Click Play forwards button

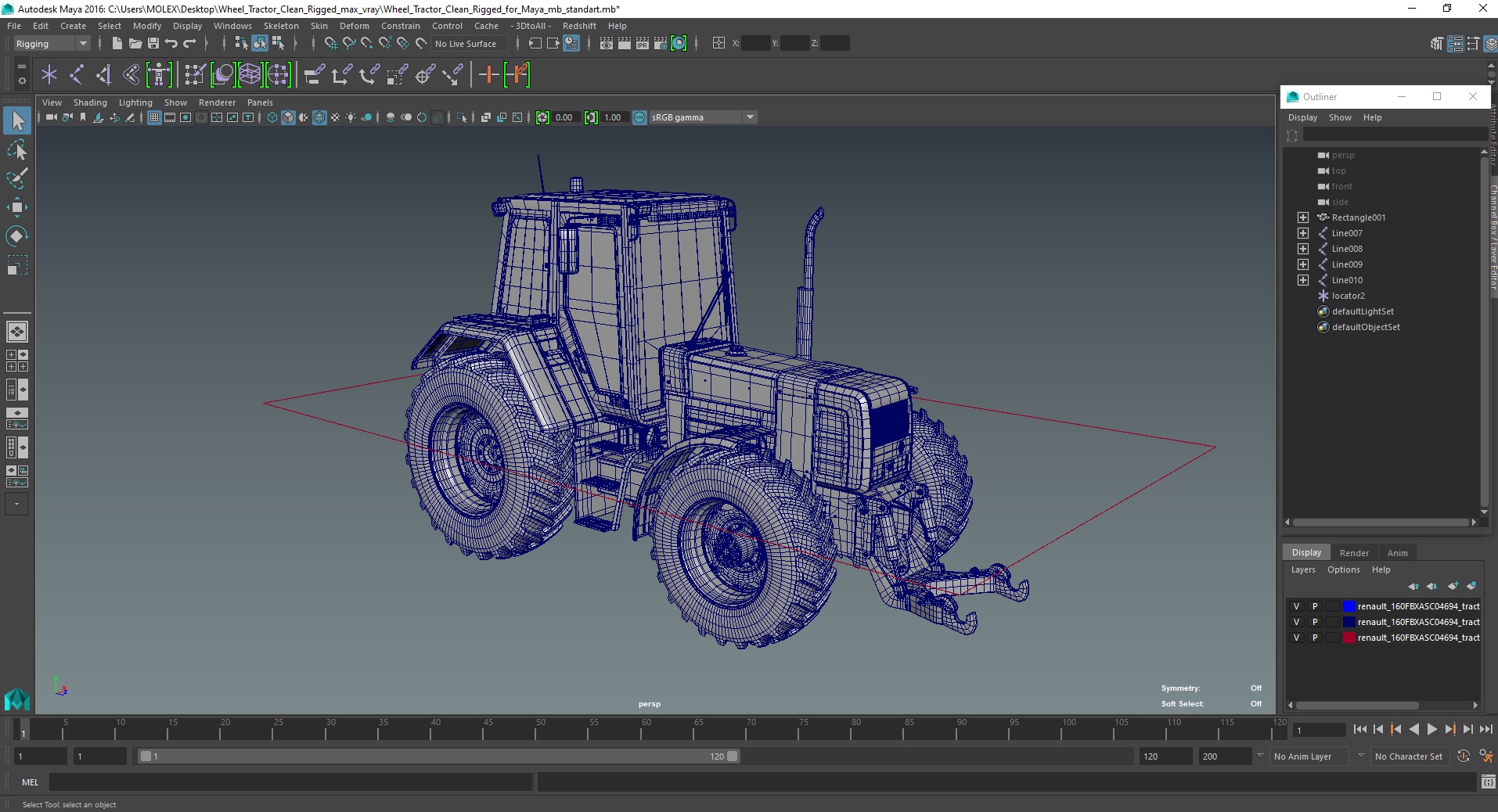coord(1432,729)
